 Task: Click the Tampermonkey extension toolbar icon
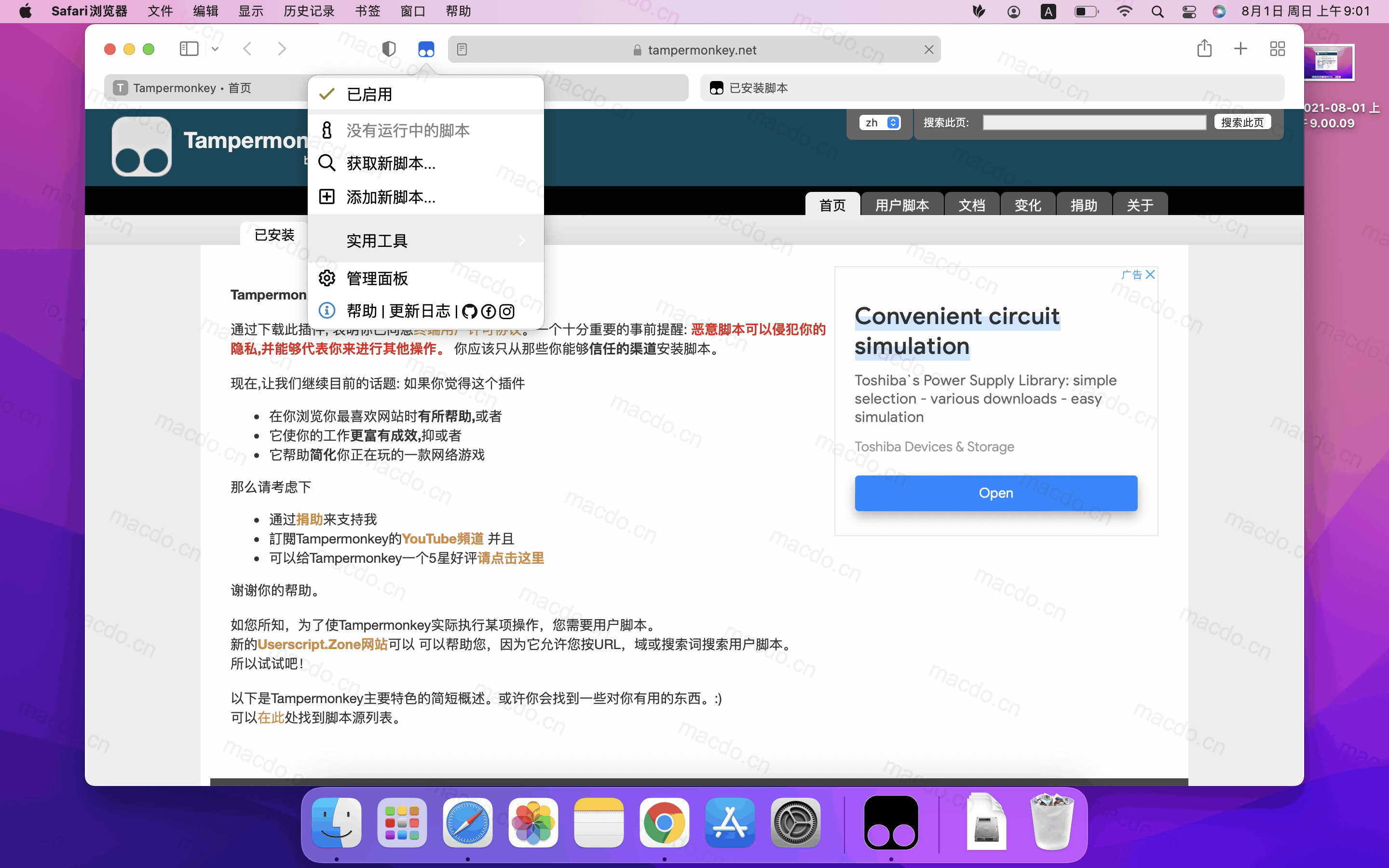coord(426,49)
